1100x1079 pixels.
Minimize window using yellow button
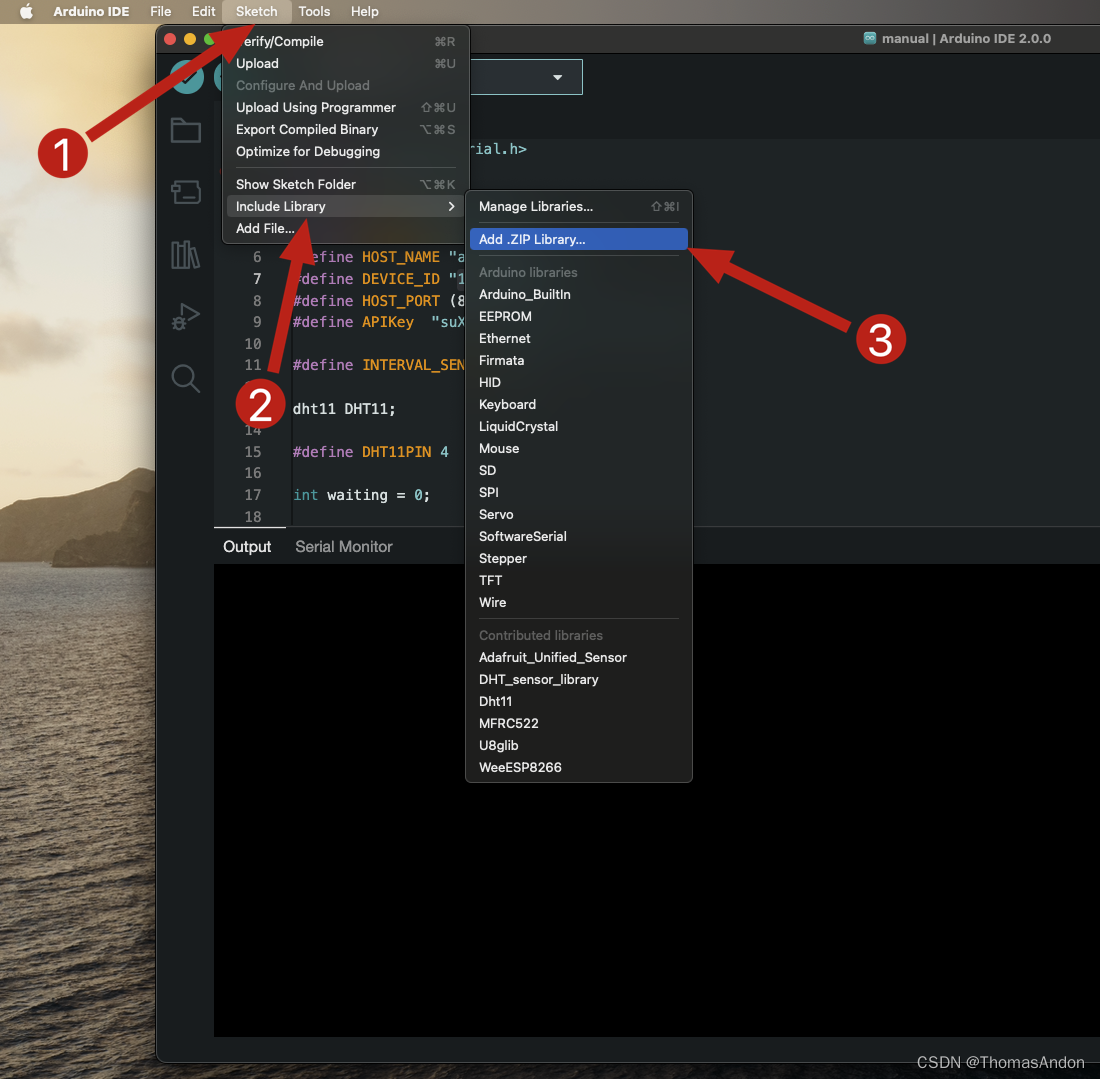pyautogui.click(x=189, y=39)
